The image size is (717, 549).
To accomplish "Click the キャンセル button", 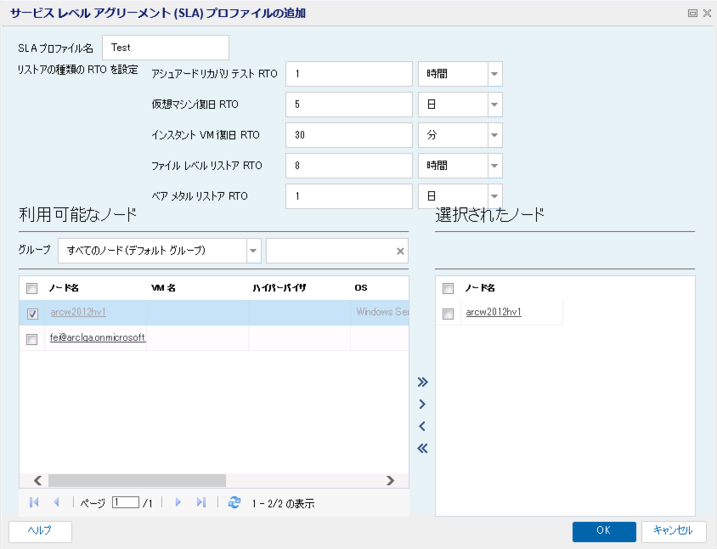I will tap(673, 531).
